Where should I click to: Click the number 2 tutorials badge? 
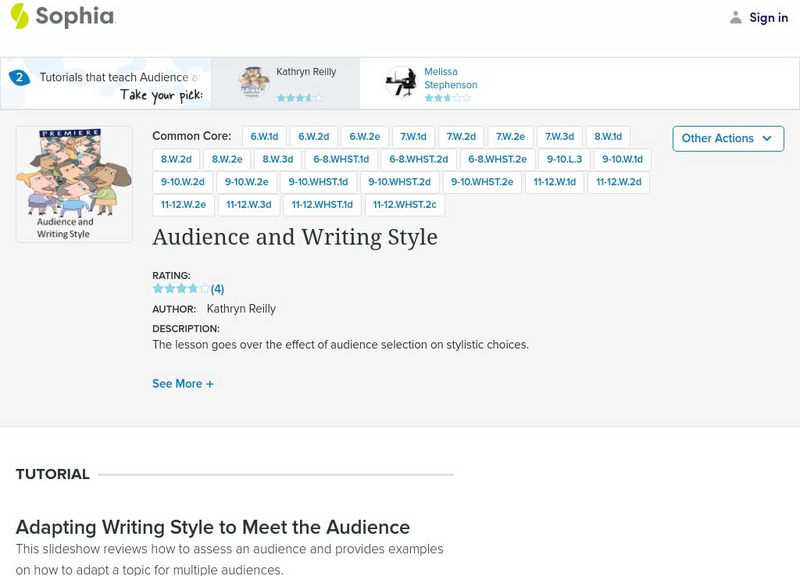(x=19, y=77)
